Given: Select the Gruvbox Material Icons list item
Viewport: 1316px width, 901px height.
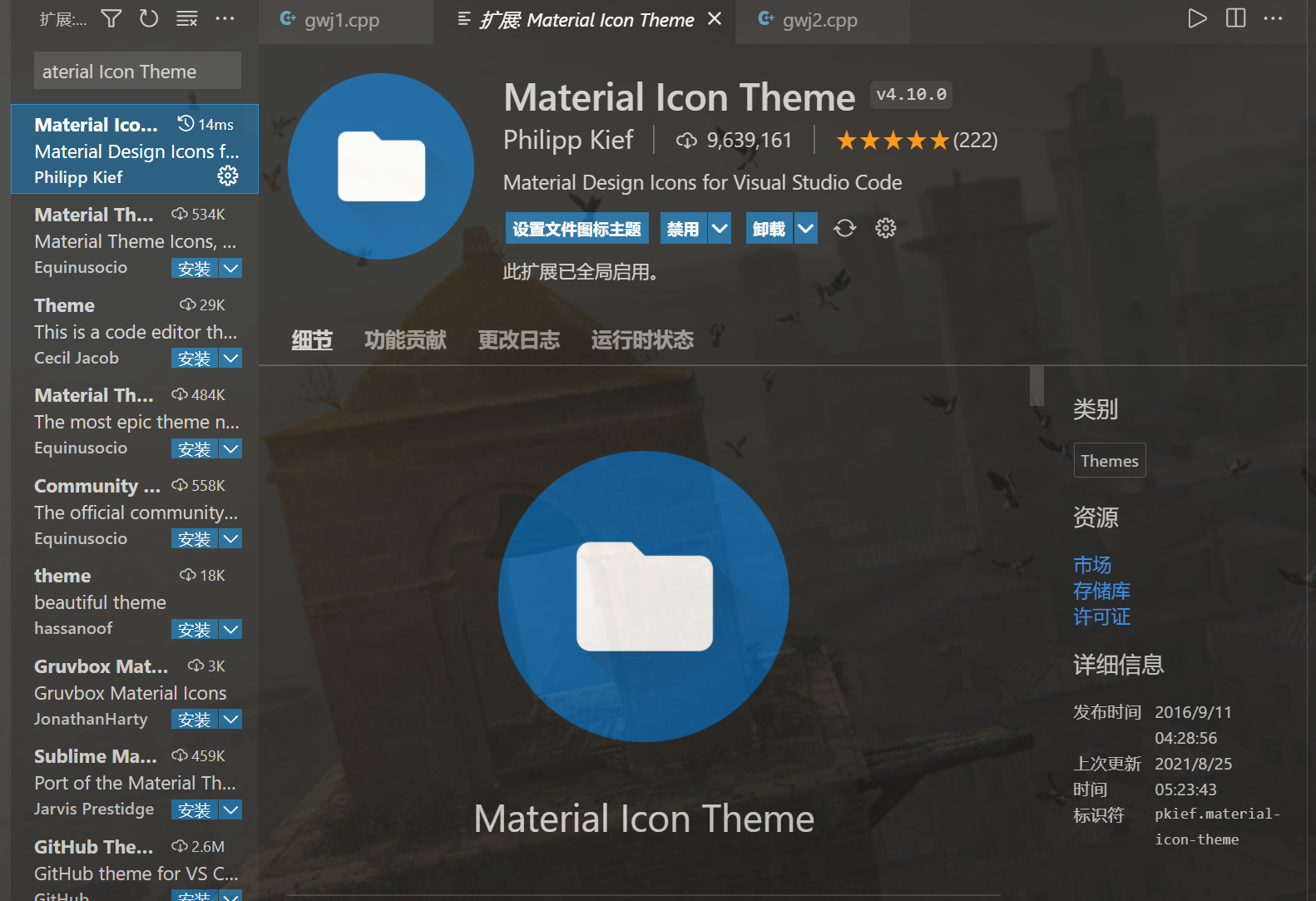Looking at the screenshot, I should tap(135, 691).
